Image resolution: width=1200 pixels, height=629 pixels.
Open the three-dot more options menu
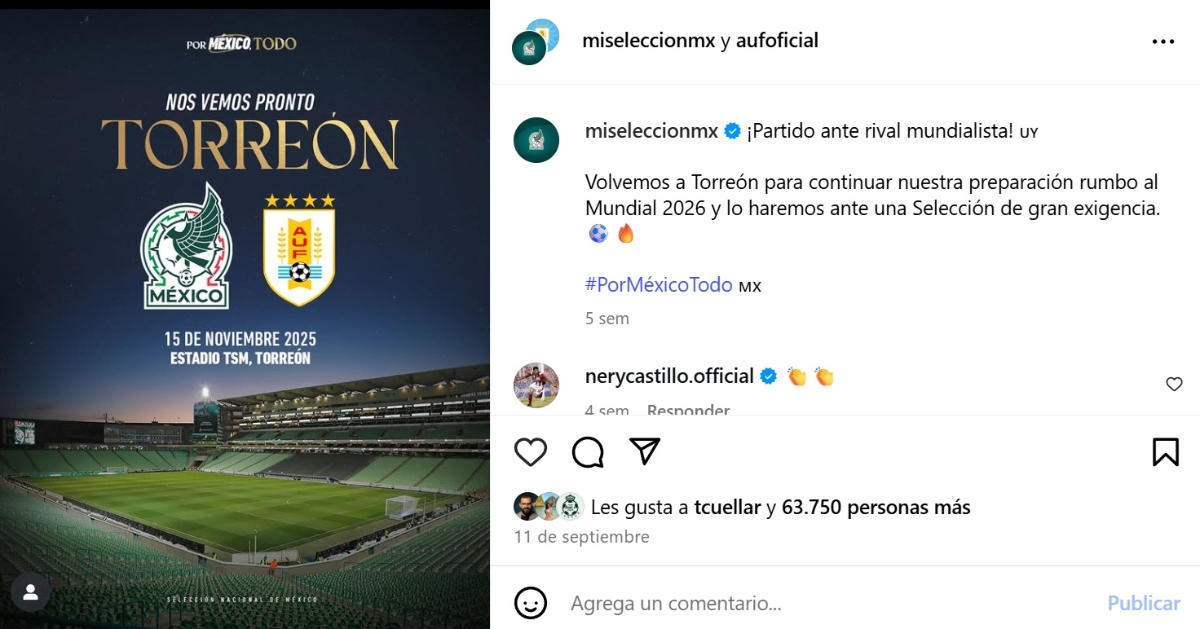tap(1163, 42)
